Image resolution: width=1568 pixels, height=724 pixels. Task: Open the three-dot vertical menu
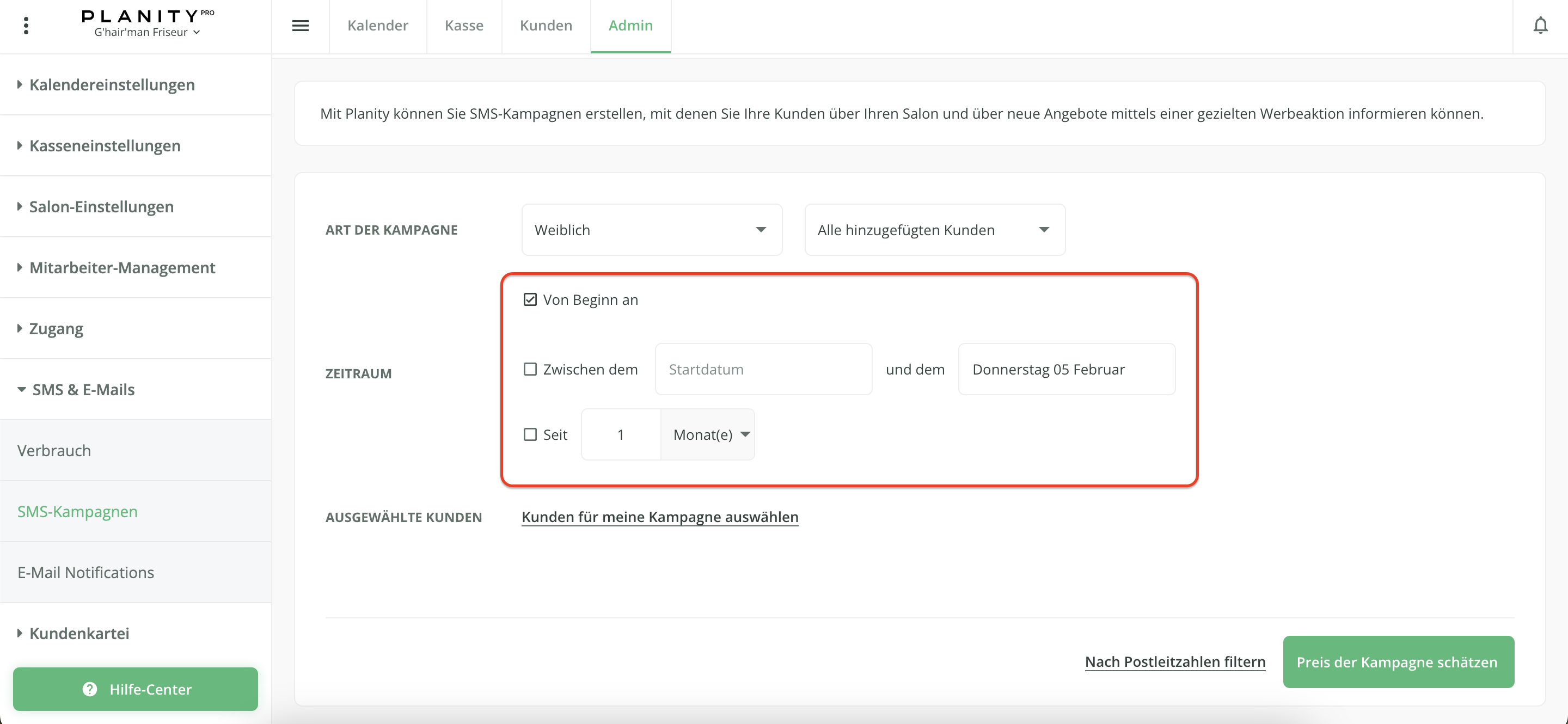[x=26, y=26]
